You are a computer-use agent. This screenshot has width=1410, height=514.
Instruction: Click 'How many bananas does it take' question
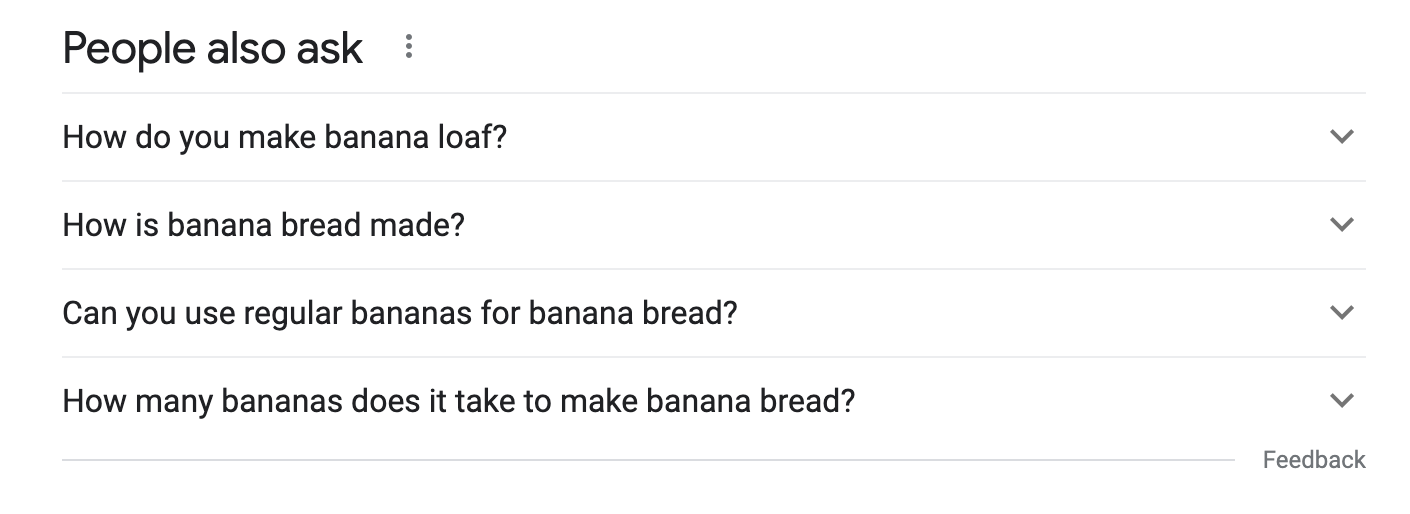(458, 401)
